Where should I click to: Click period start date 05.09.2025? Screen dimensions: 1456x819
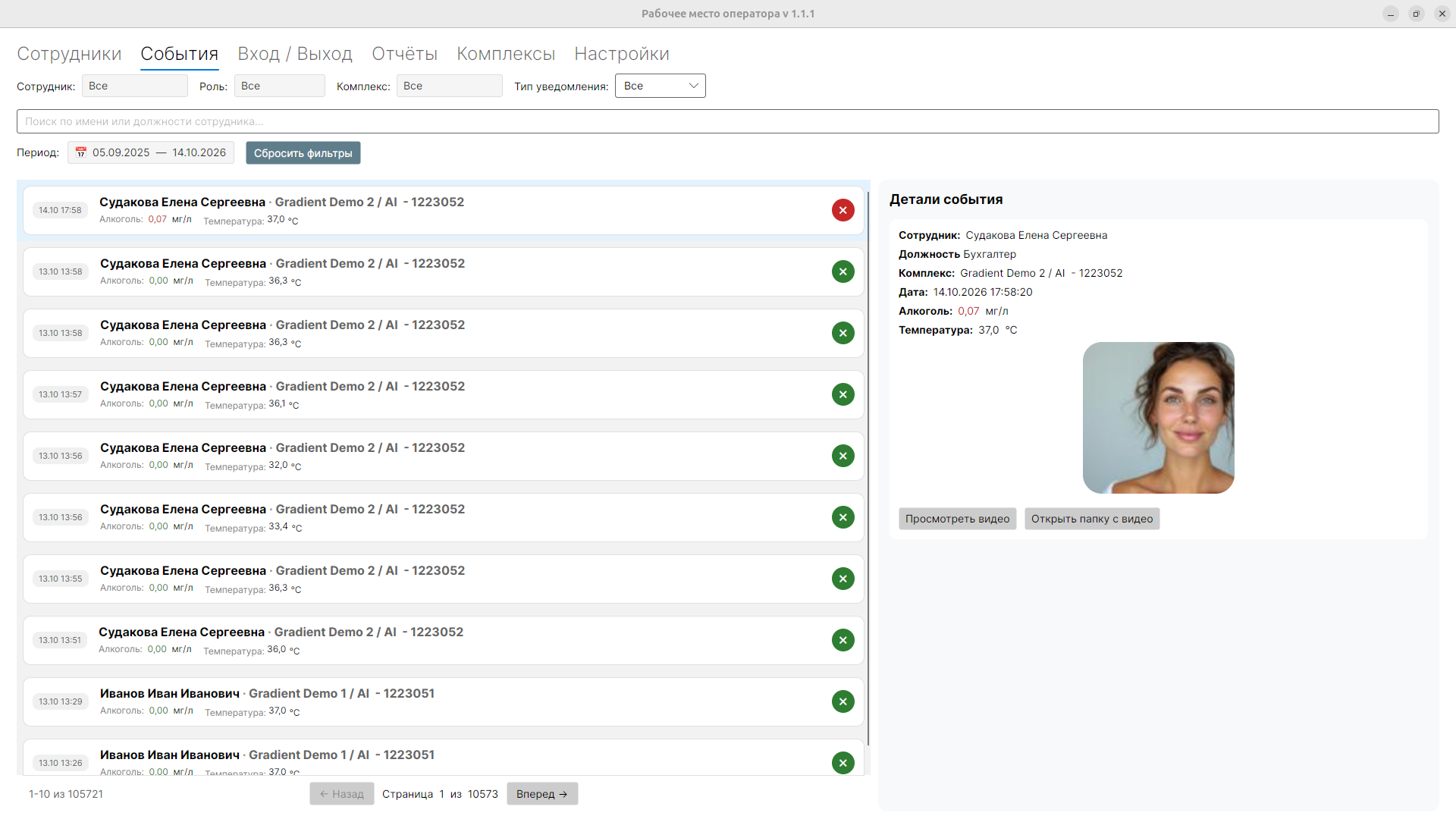tap(121, 152)
